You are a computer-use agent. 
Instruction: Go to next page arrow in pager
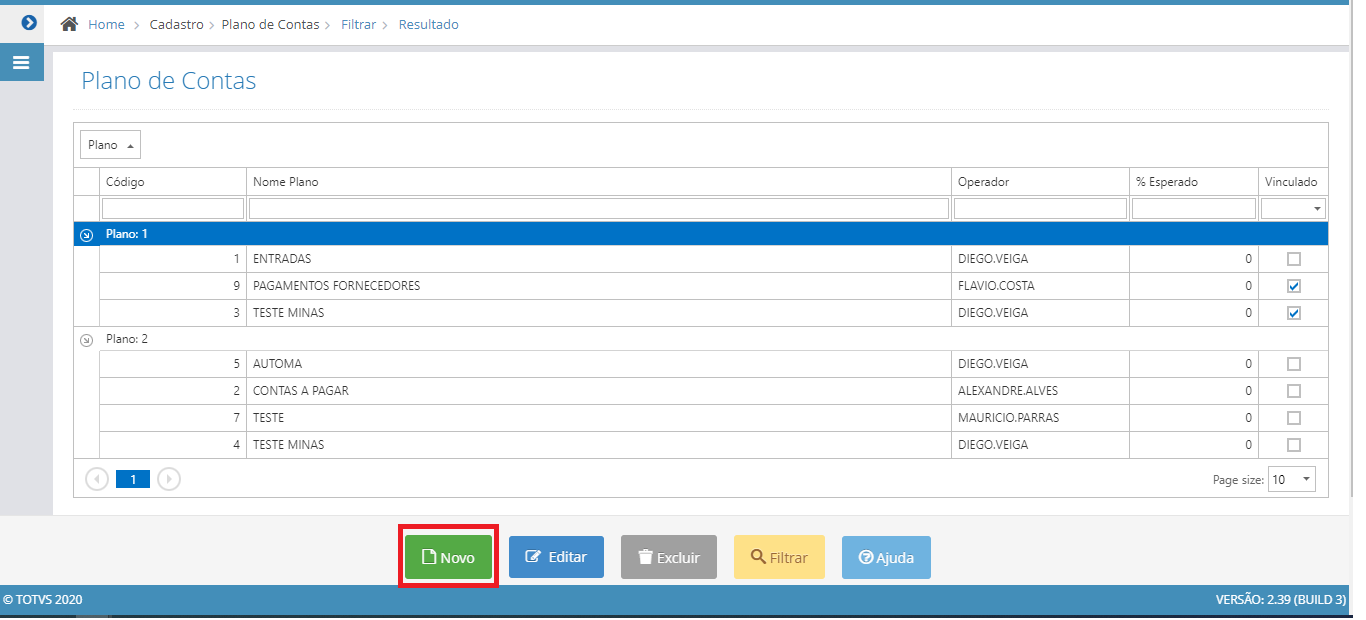click(x=169, y=479)
